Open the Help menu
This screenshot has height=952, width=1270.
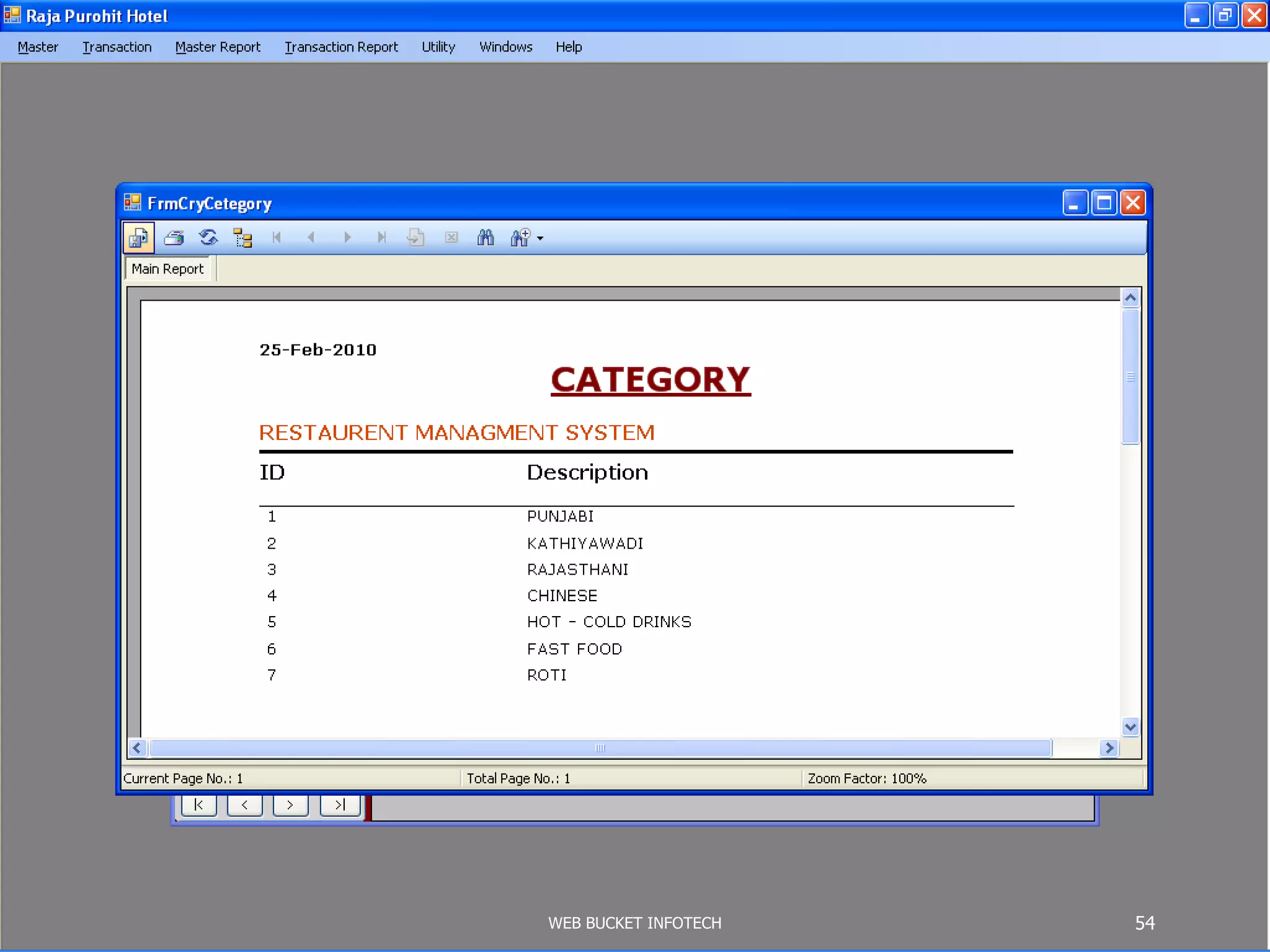[569, 47]
